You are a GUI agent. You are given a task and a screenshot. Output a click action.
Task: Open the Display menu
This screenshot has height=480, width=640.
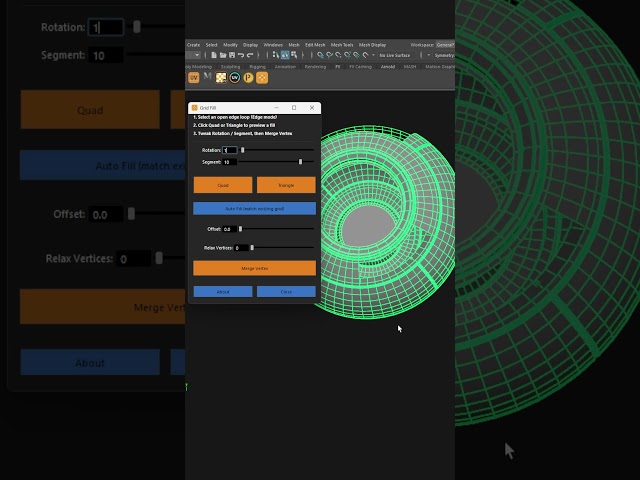coord(250,45)
